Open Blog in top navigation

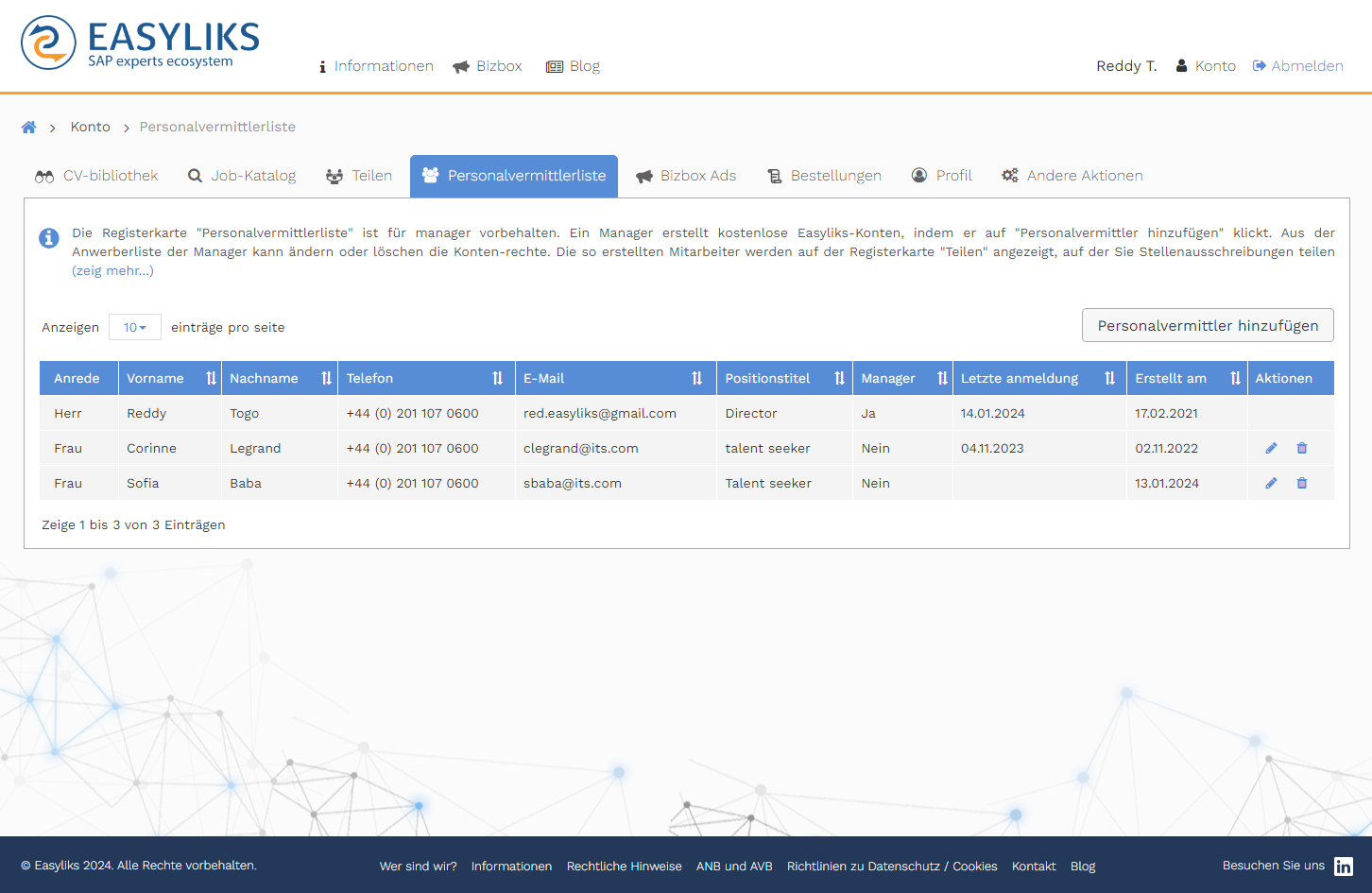point(574,66)
